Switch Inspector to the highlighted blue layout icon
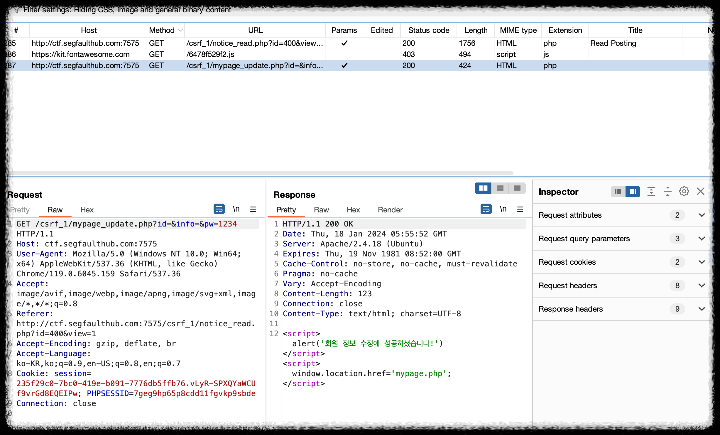This screenshot has width=720, height=435. coord(633,192)
